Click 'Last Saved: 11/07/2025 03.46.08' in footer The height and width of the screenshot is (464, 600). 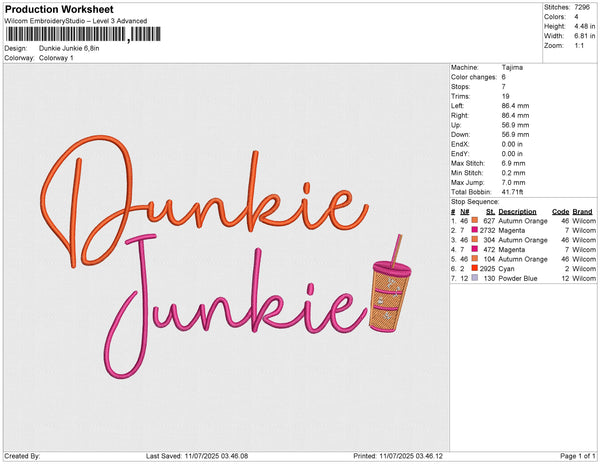pos(197,456)
